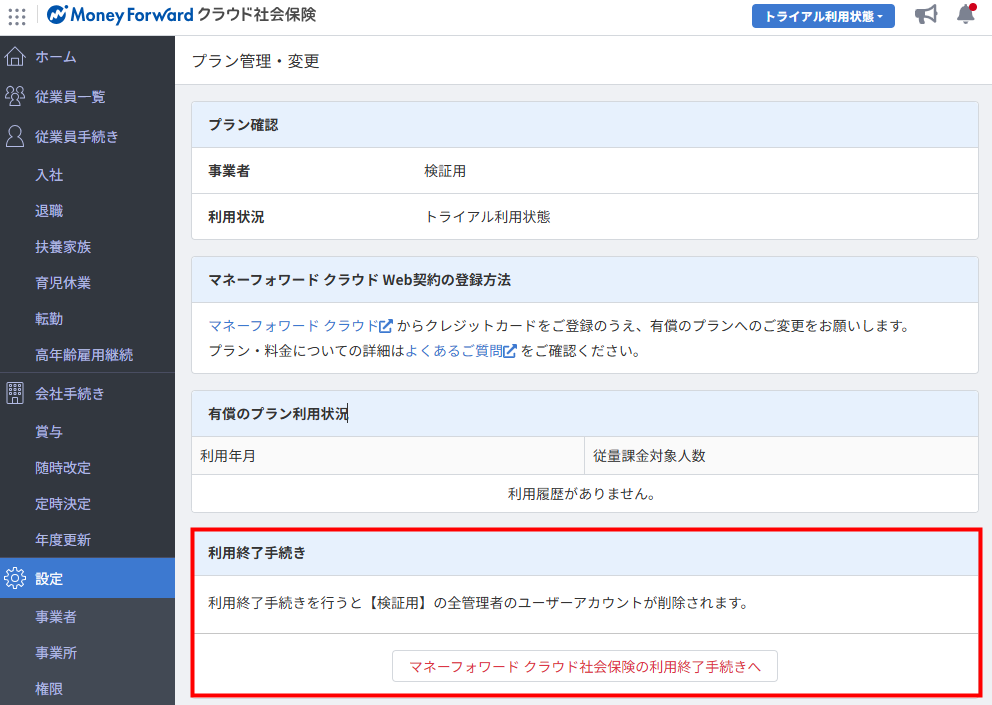
Task: Navigate to 年度更新 in sidebar
Action: (x=63, y=540)
